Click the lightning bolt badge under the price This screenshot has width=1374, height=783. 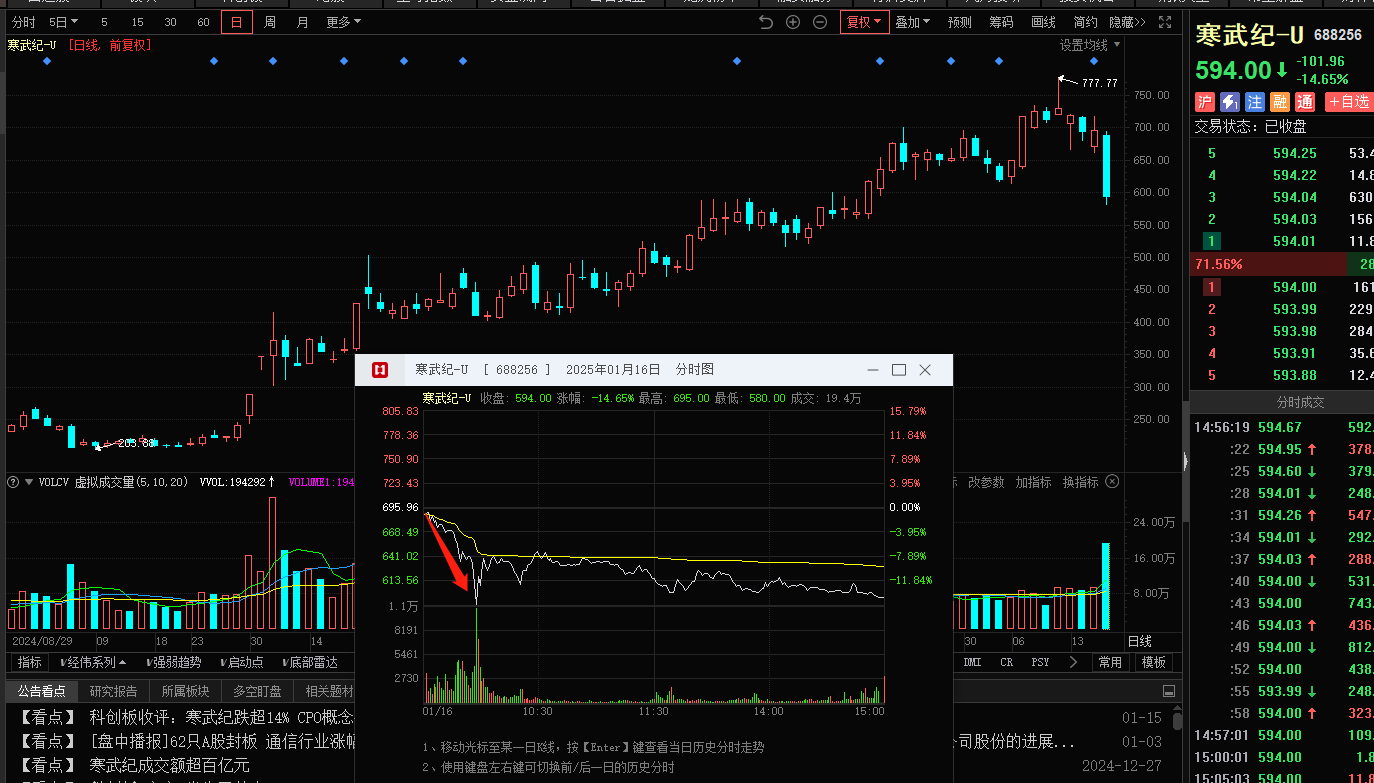(1230, 102)
